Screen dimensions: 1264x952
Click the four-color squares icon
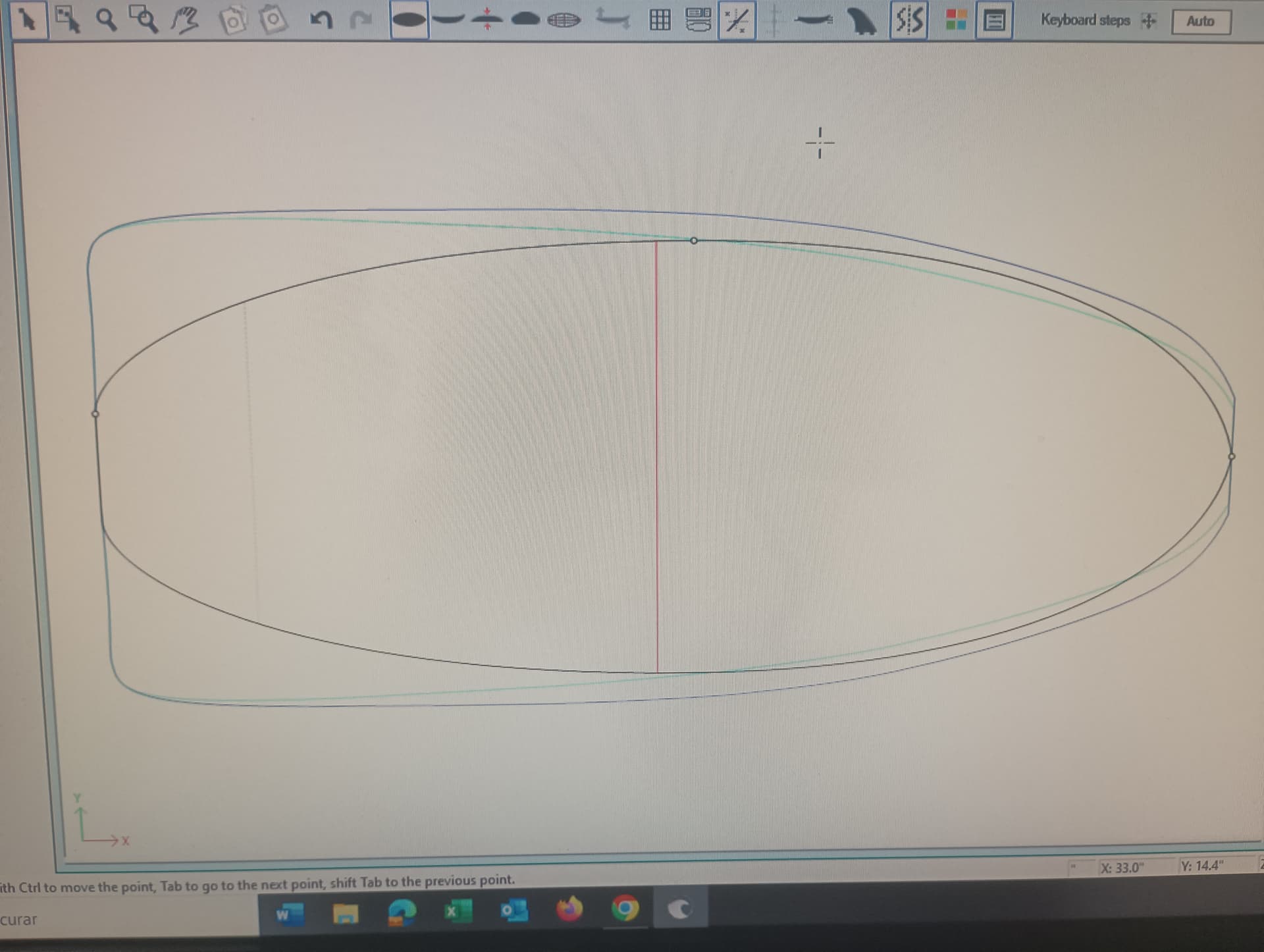955,20
